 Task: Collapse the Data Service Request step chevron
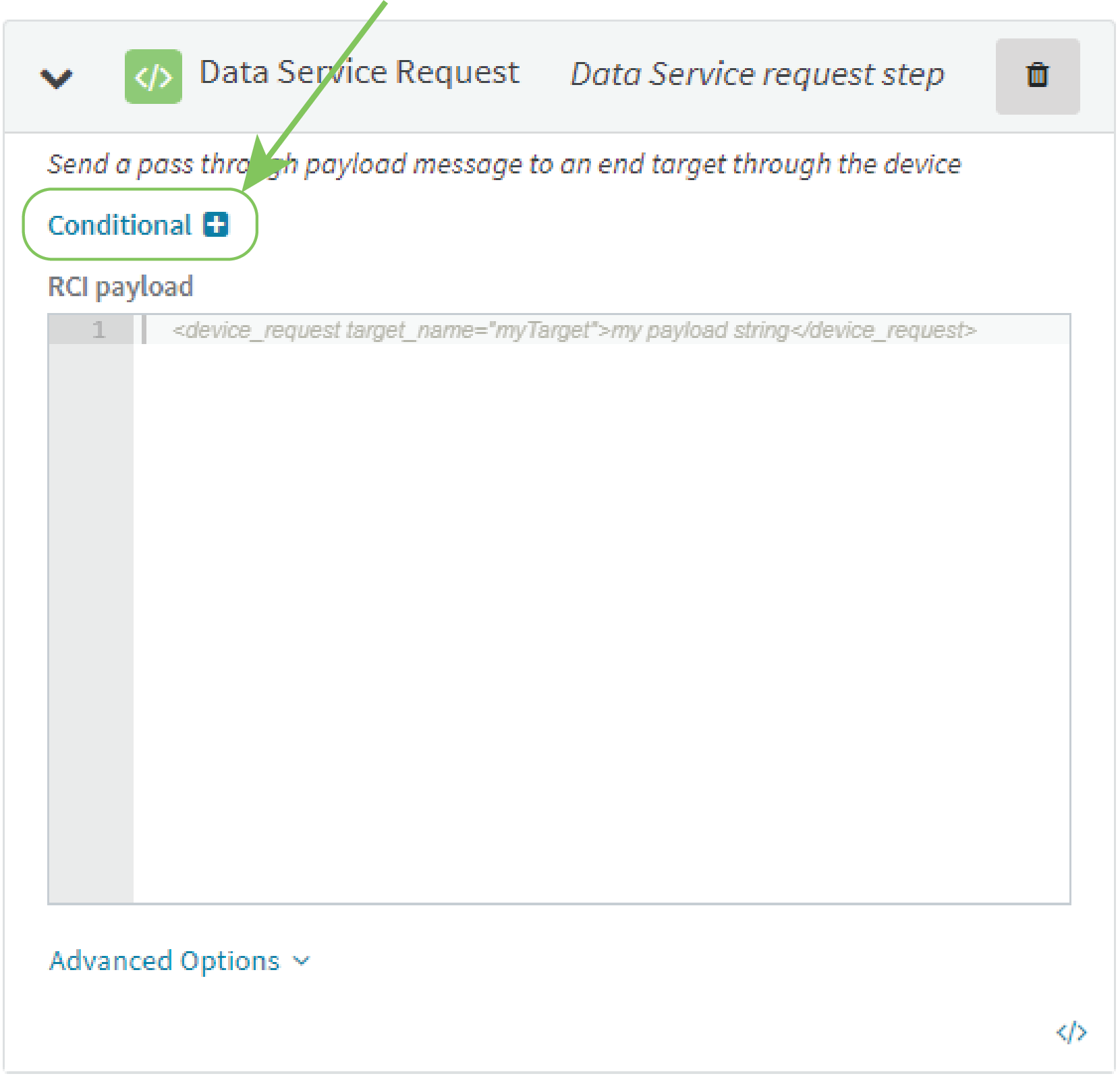(56, 78)
